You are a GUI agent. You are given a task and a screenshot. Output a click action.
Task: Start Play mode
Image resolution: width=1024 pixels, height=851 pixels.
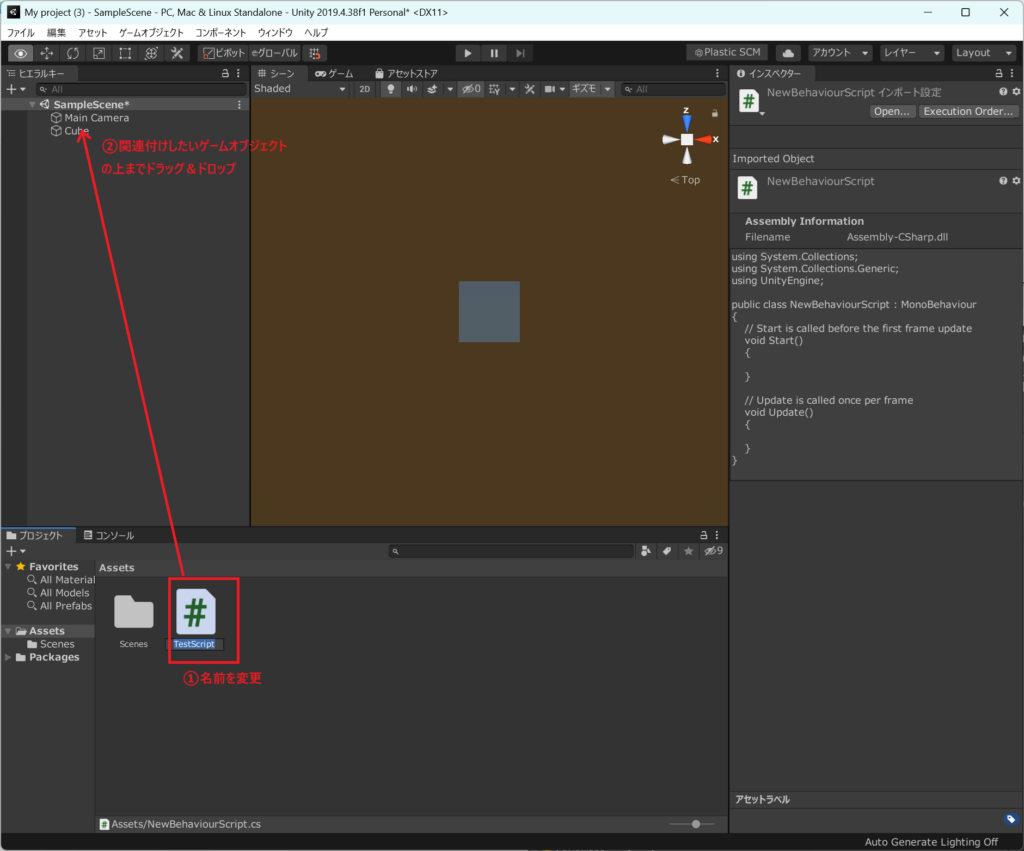[x=468, y=53]
